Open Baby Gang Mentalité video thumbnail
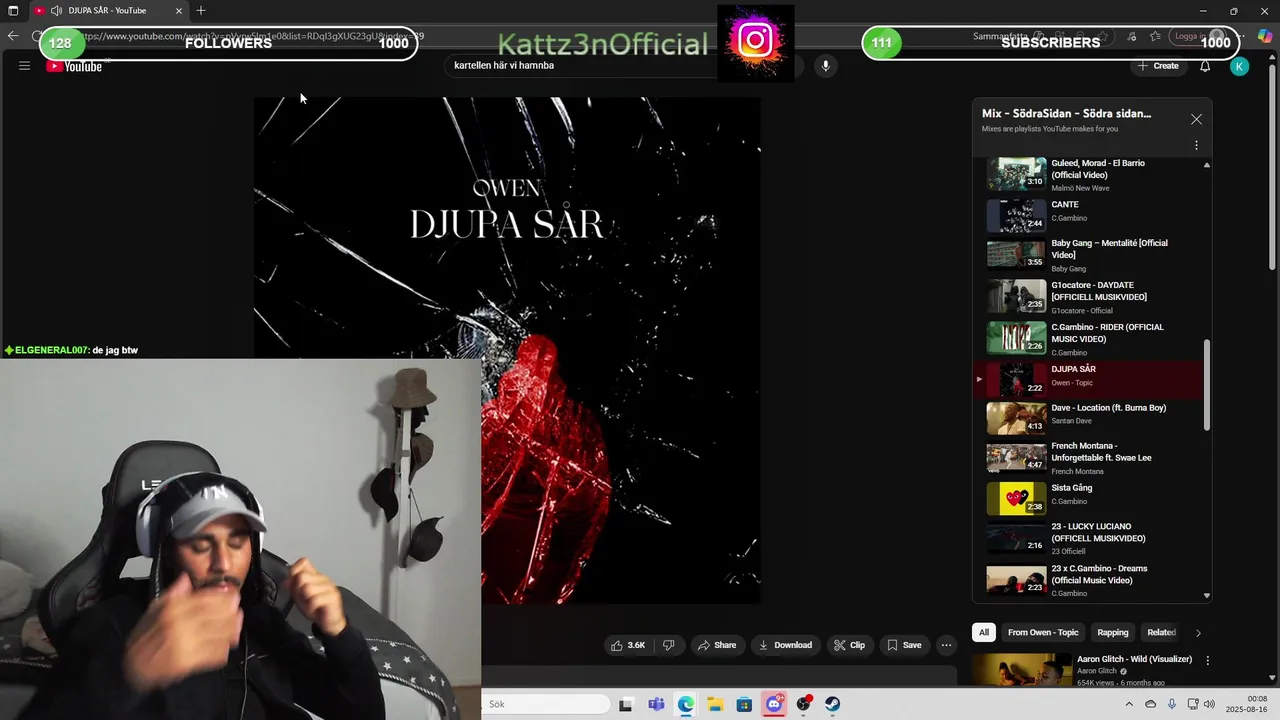Viewport: 1280px width, 720px height. 1016,255
